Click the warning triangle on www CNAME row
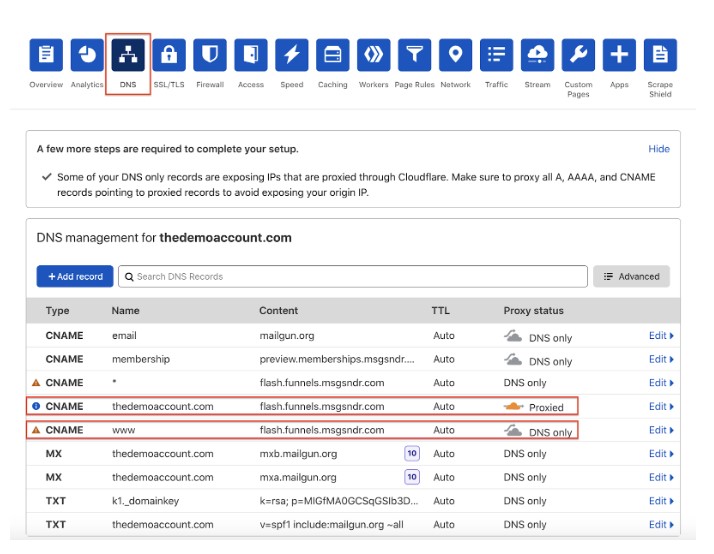This screenshot has height=554, width=714. point(36,430)
